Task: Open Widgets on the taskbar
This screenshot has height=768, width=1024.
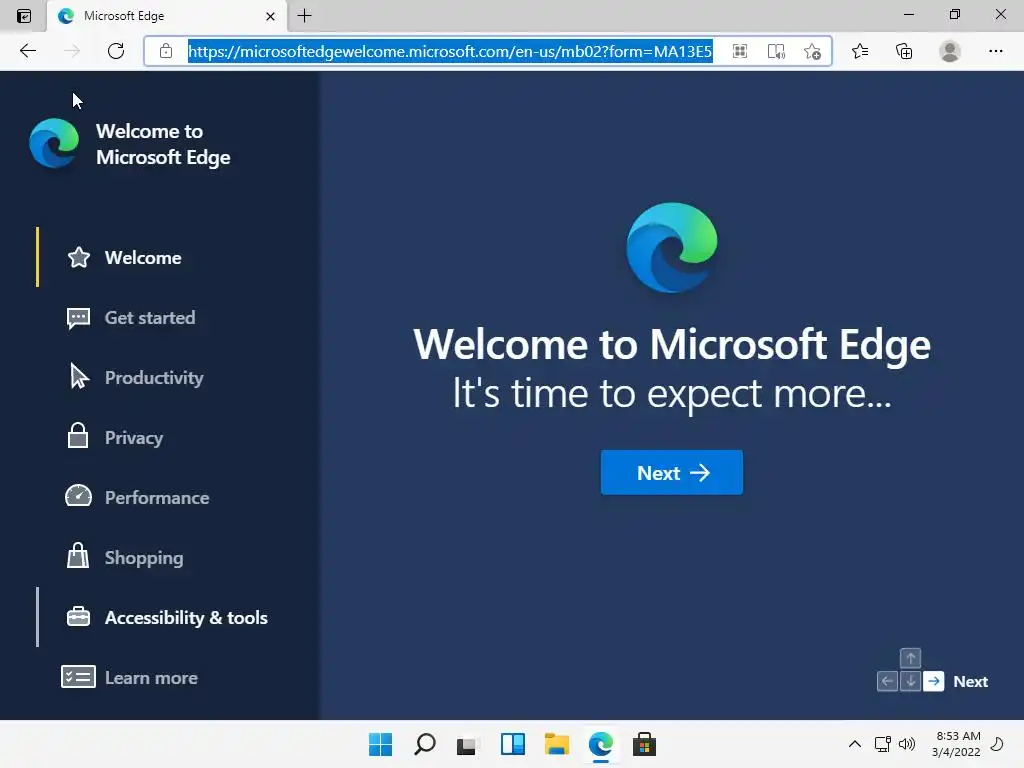Action: 513,744
